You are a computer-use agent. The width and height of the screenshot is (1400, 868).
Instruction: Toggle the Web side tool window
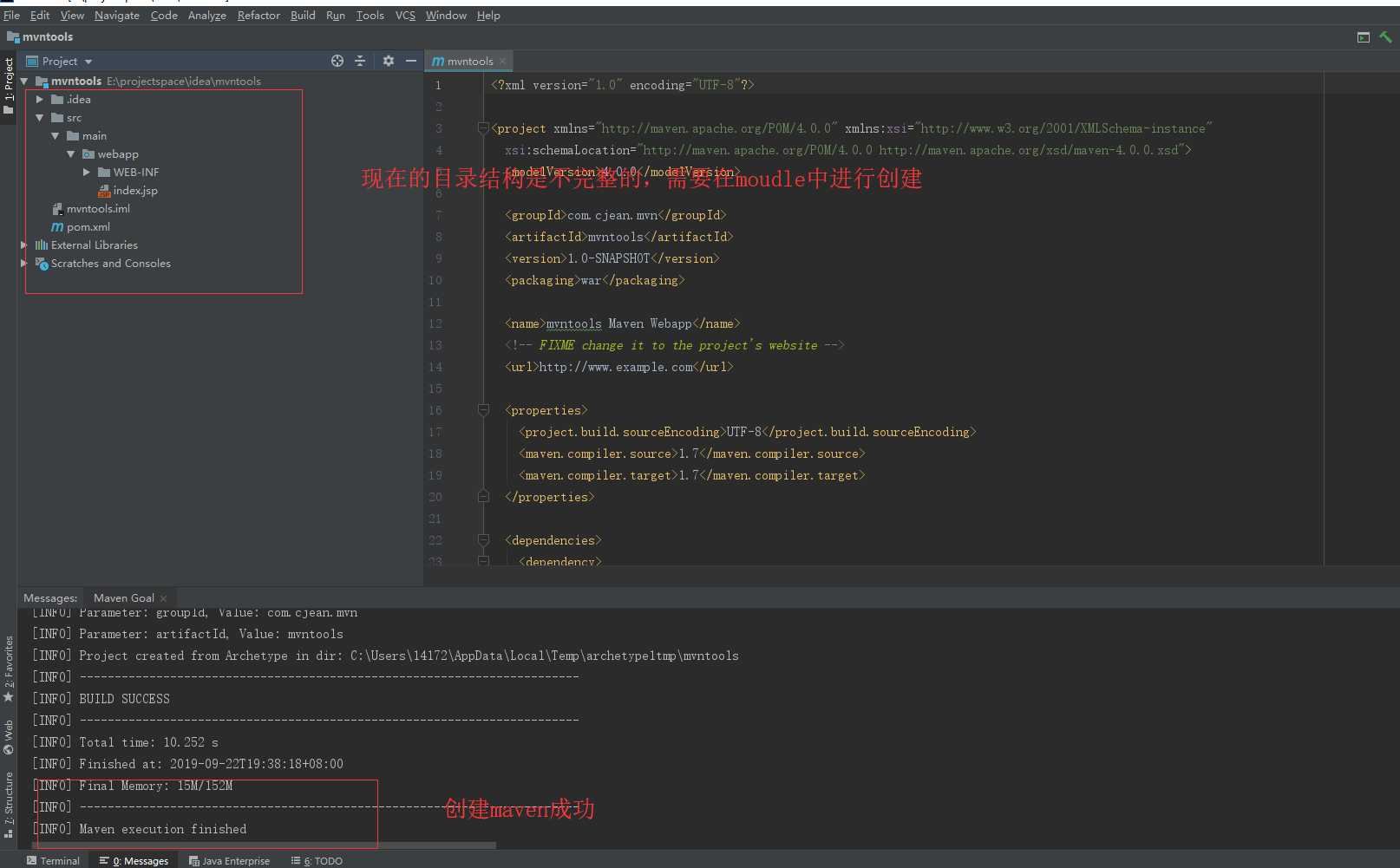[9, 737]
